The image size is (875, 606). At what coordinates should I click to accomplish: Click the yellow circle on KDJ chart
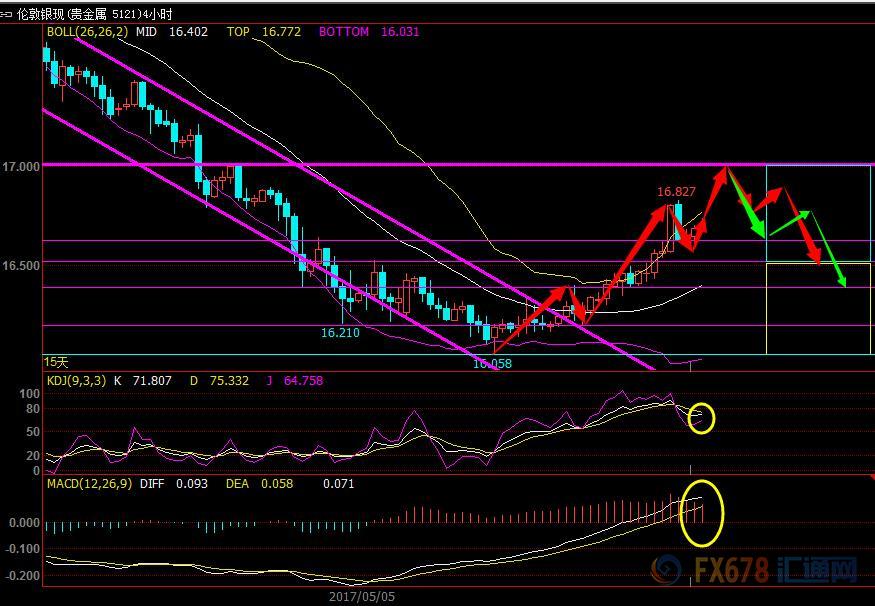click(702, 417)
